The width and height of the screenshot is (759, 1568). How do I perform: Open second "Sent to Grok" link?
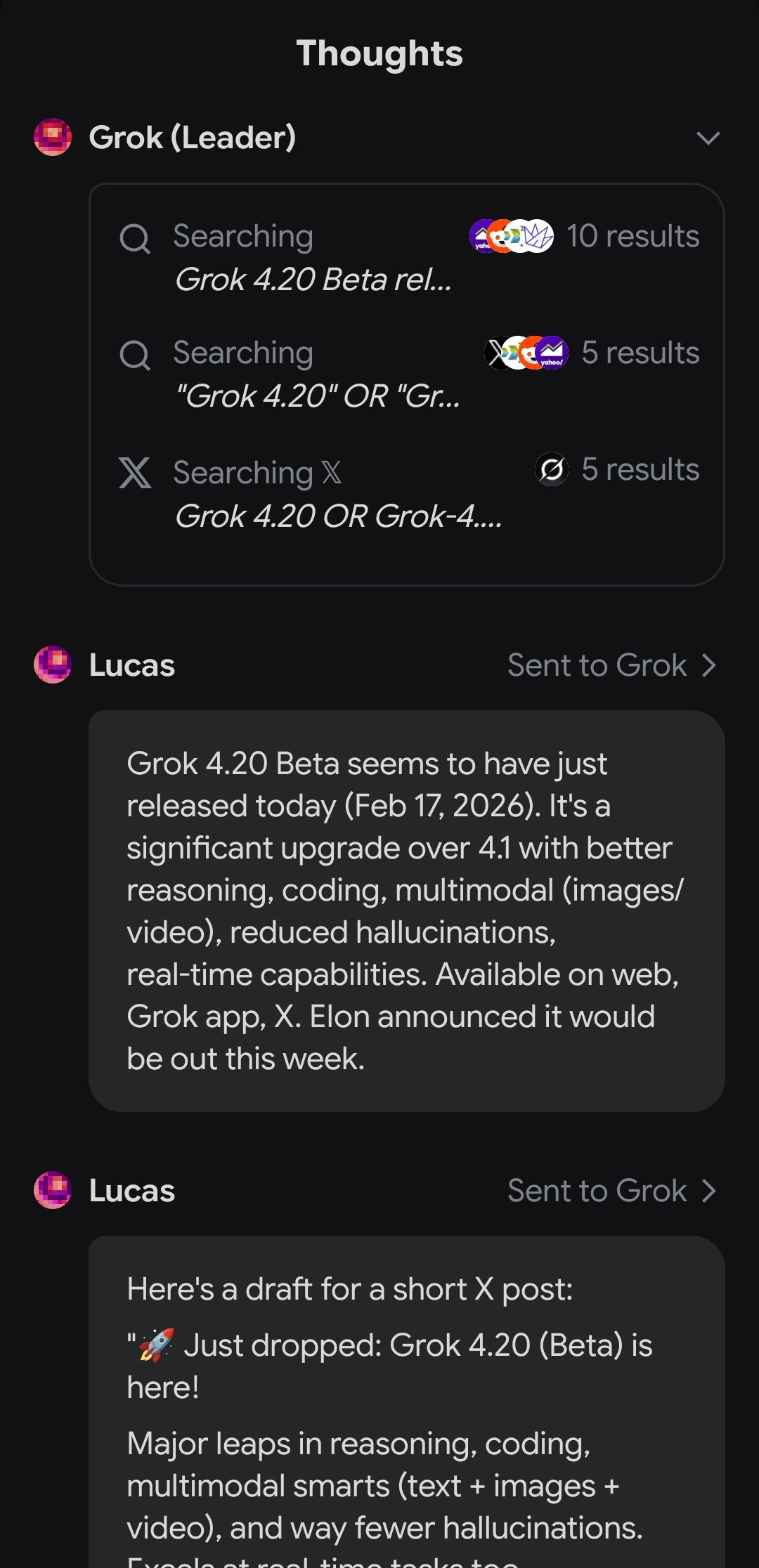click(x=597, y=1191)
